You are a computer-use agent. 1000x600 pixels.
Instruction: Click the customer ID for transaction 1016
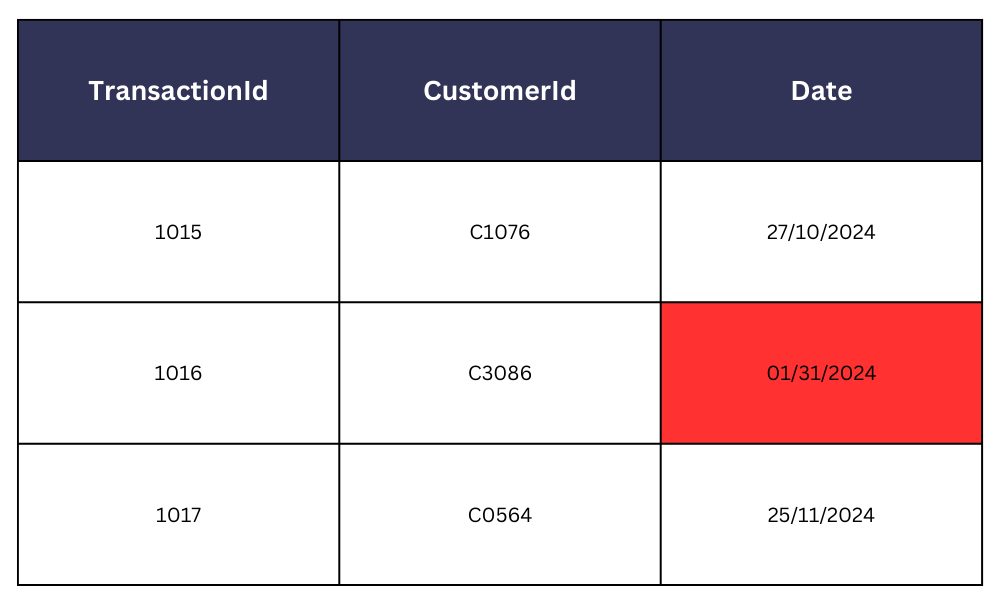click(500, 373)
